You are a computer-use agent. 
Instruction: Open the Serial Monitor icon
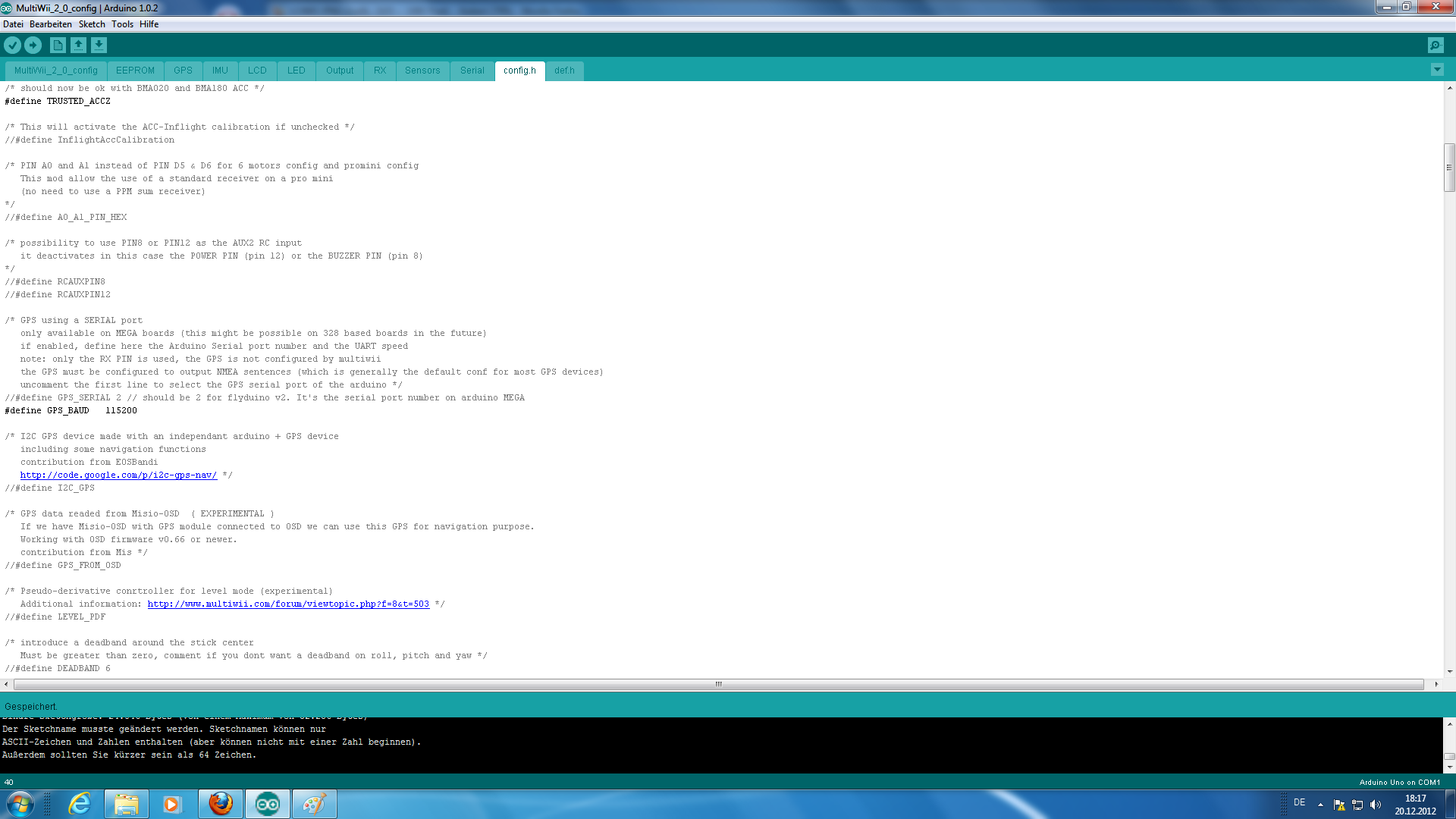(1436, 45)
